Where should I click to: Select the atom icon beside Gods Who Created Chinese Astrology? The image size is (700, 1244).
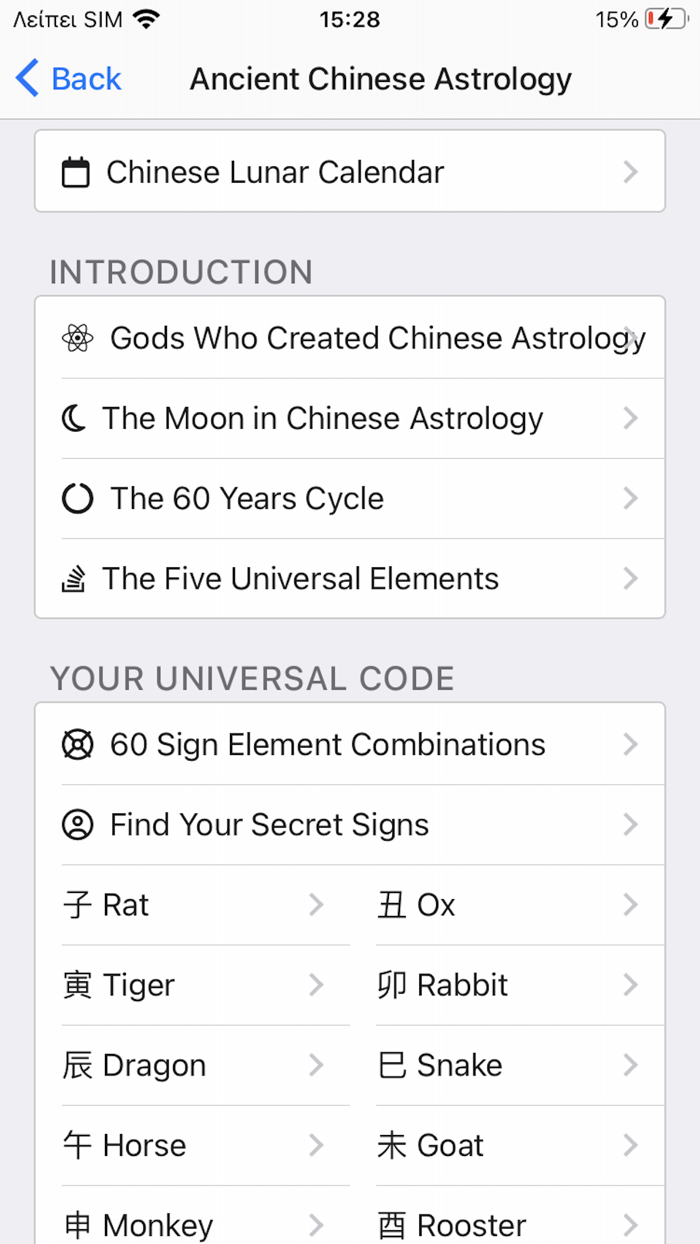[78, 337]
